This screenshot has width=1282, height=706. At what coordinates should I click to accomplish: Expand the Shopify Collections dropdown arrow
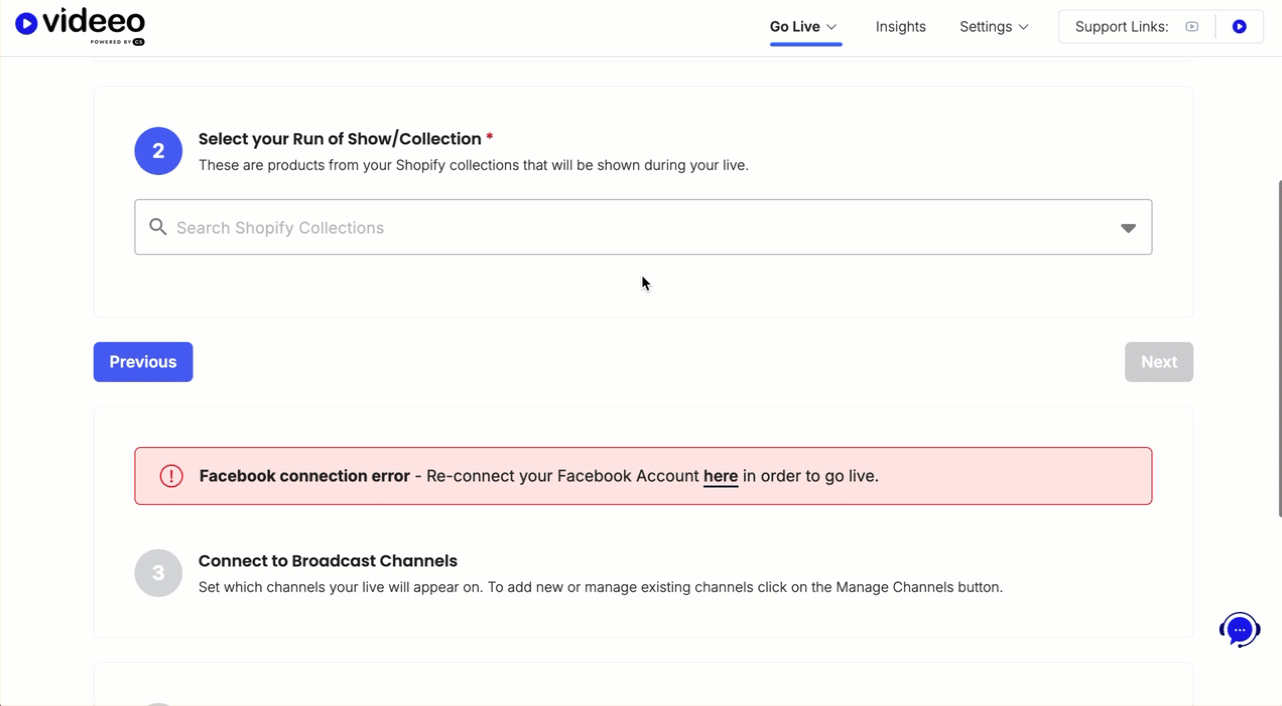(x=1127, y=228)
